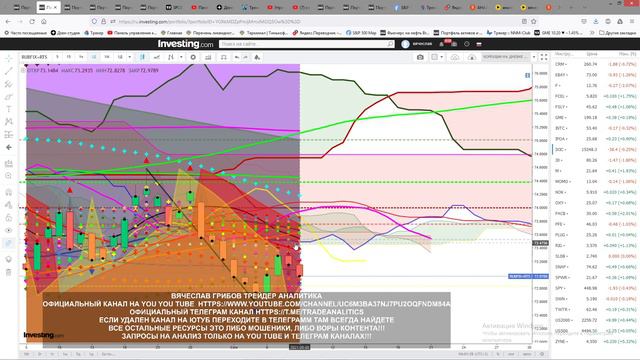Redo chart action
Viewport: 640px width, 360px height.
point(245,57)
